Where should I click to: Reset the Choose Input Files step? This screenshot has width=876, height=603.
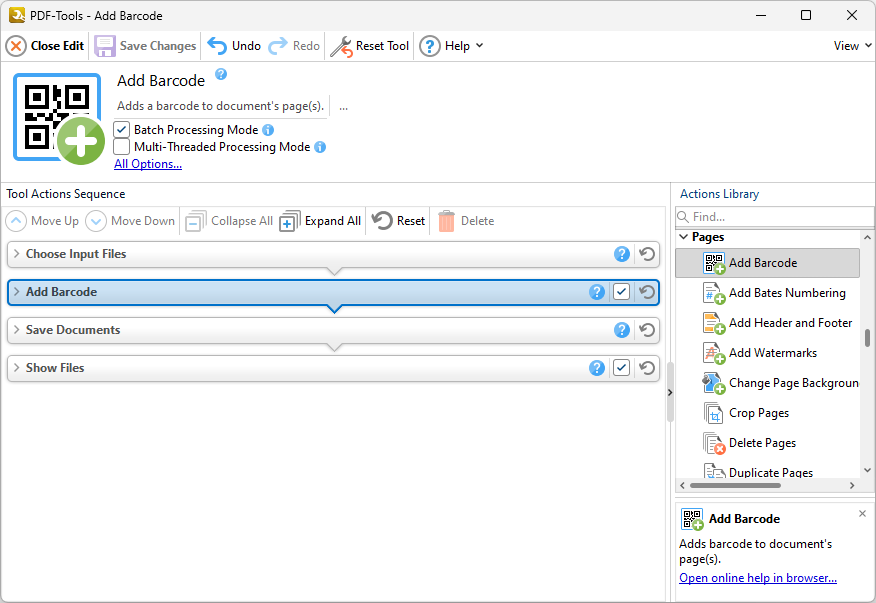tap(647, 254)
